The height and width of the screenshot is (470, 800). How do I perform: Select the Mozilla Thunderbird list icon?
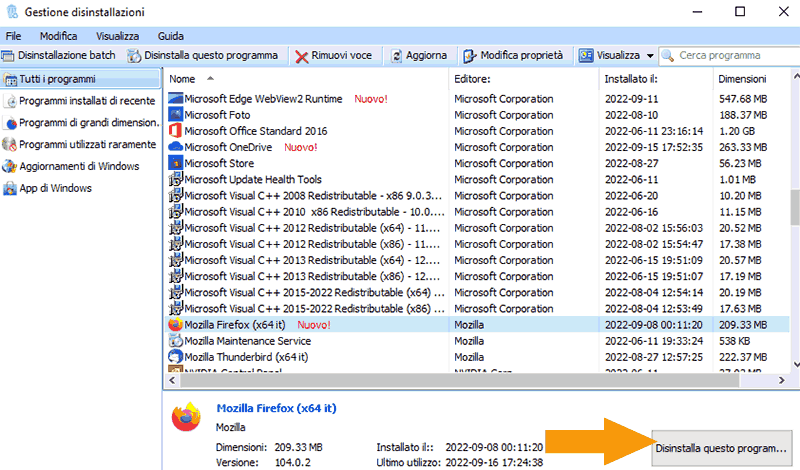click(176, 357)
